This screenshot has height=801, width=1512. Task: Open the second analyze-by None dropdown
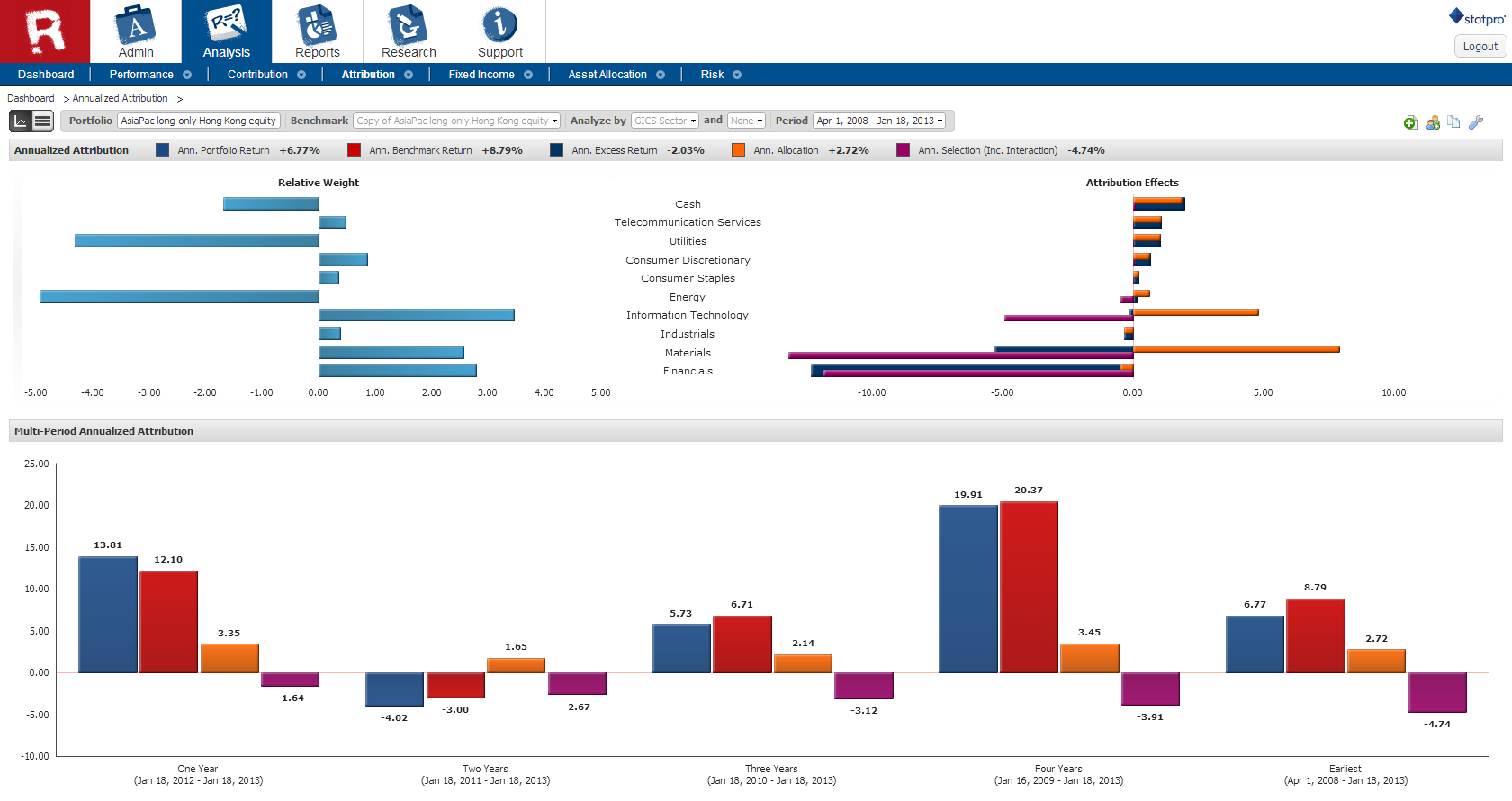(747, 121)
